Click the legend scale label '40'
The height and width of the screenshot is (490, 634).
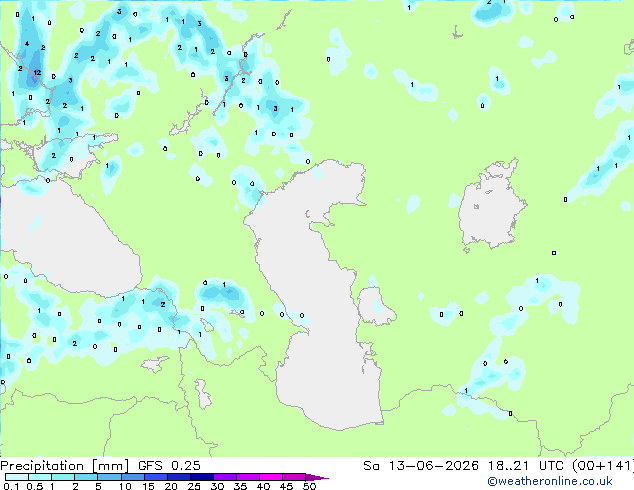tap(263, 486)
